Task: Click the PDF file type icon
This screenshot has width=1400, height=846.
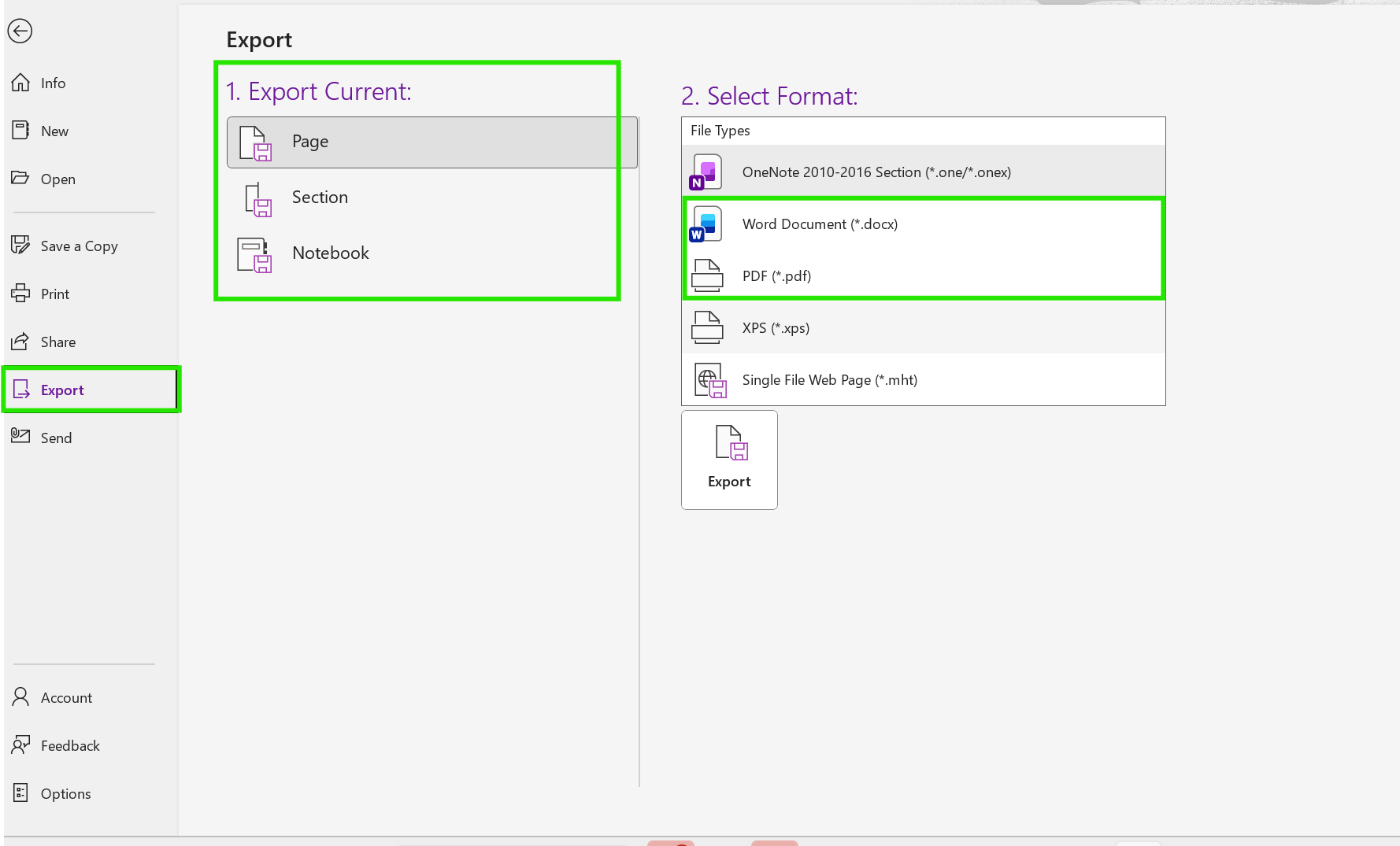Action: point(707,275)
